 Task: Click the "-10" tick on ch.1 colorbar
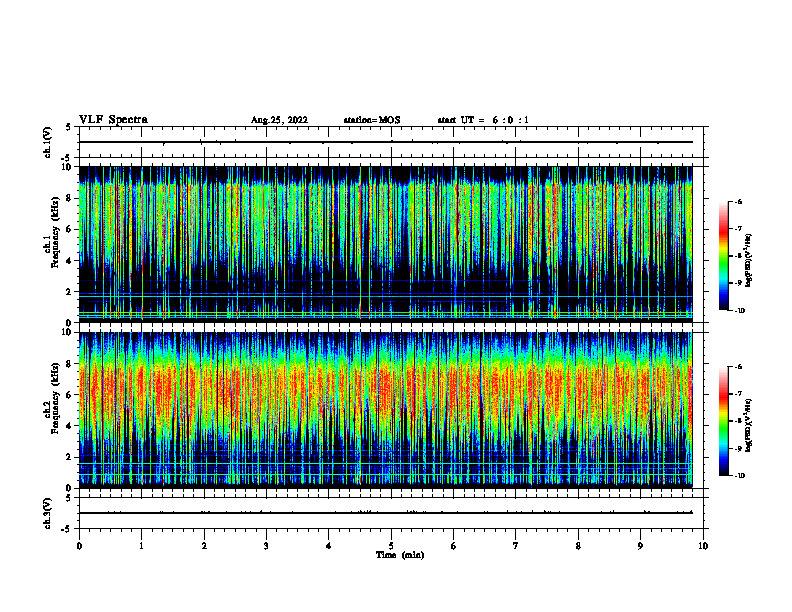[739, 311]
